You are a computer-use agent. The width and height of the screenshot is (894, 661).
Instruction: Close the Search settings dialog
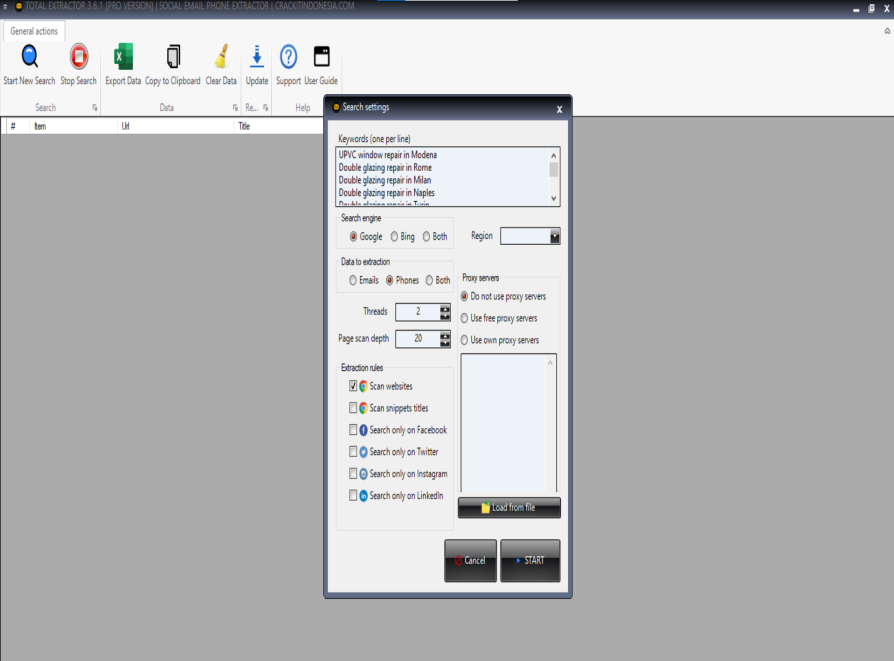559,109
